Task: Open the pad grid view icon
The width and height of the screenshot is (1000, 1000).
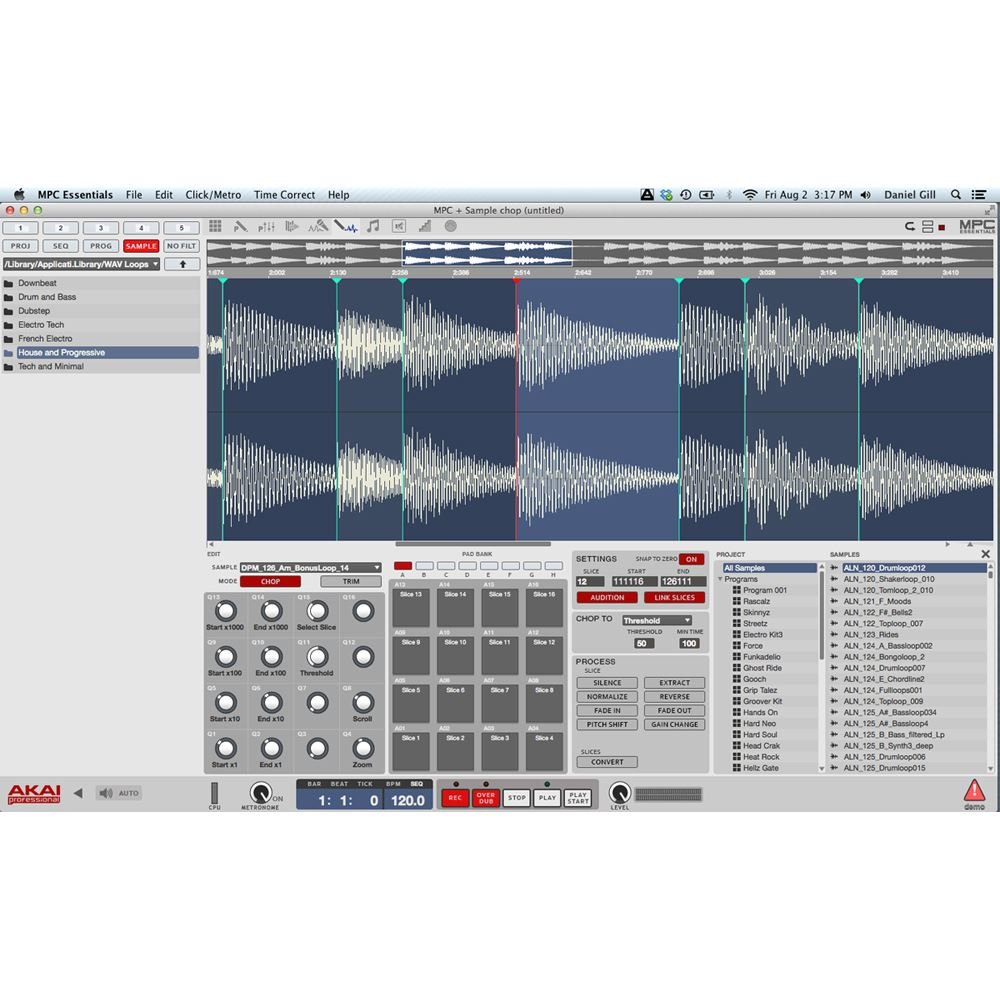Action: [215, 227]
